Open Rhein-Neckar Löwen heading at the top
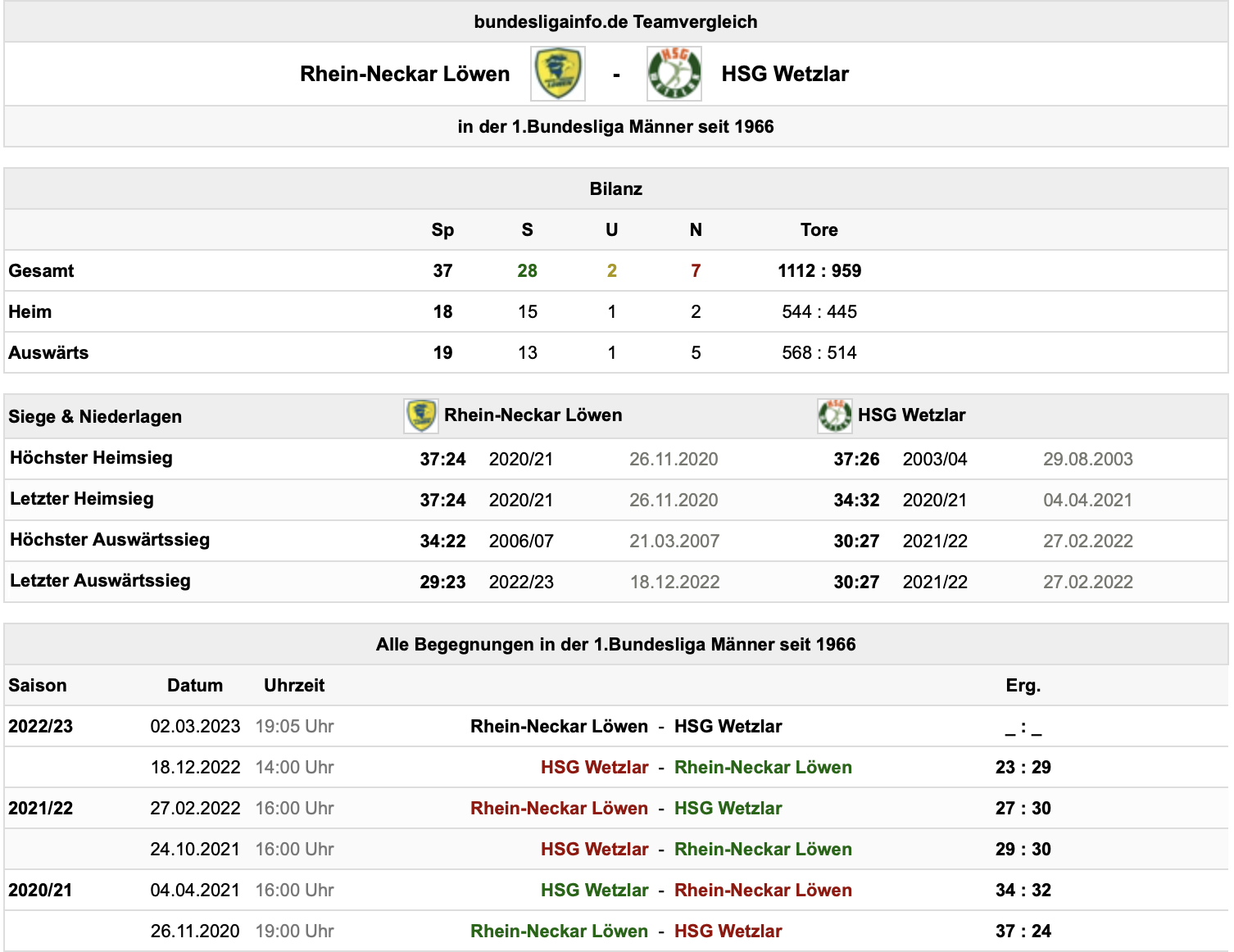1234x952 pixels. pos(405,74)
